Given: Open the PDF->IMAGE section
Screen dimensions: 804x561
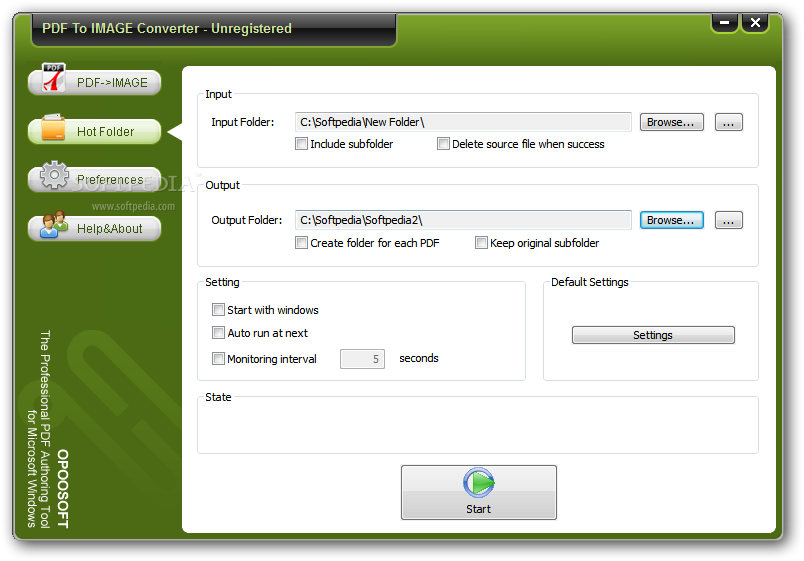Looking at the screenshot, I should coord(95,82).
